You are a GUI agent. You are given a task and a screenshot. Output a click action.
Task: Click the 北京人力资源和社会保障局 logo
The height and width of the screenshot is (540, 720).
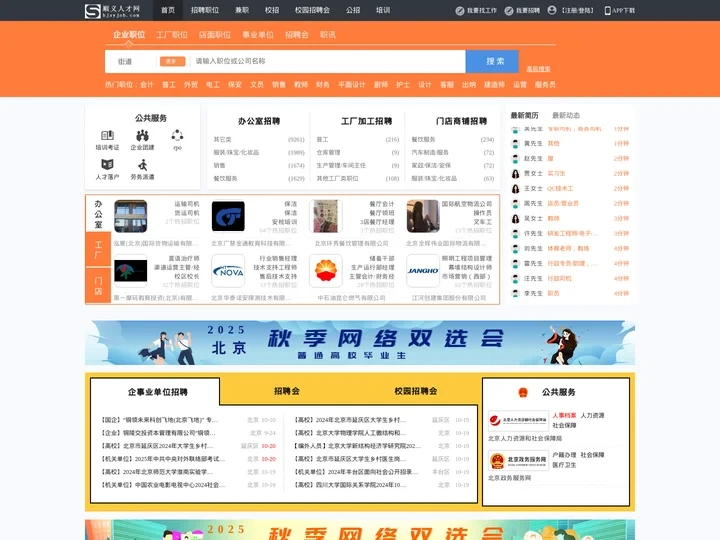click(x=518, y=421)
